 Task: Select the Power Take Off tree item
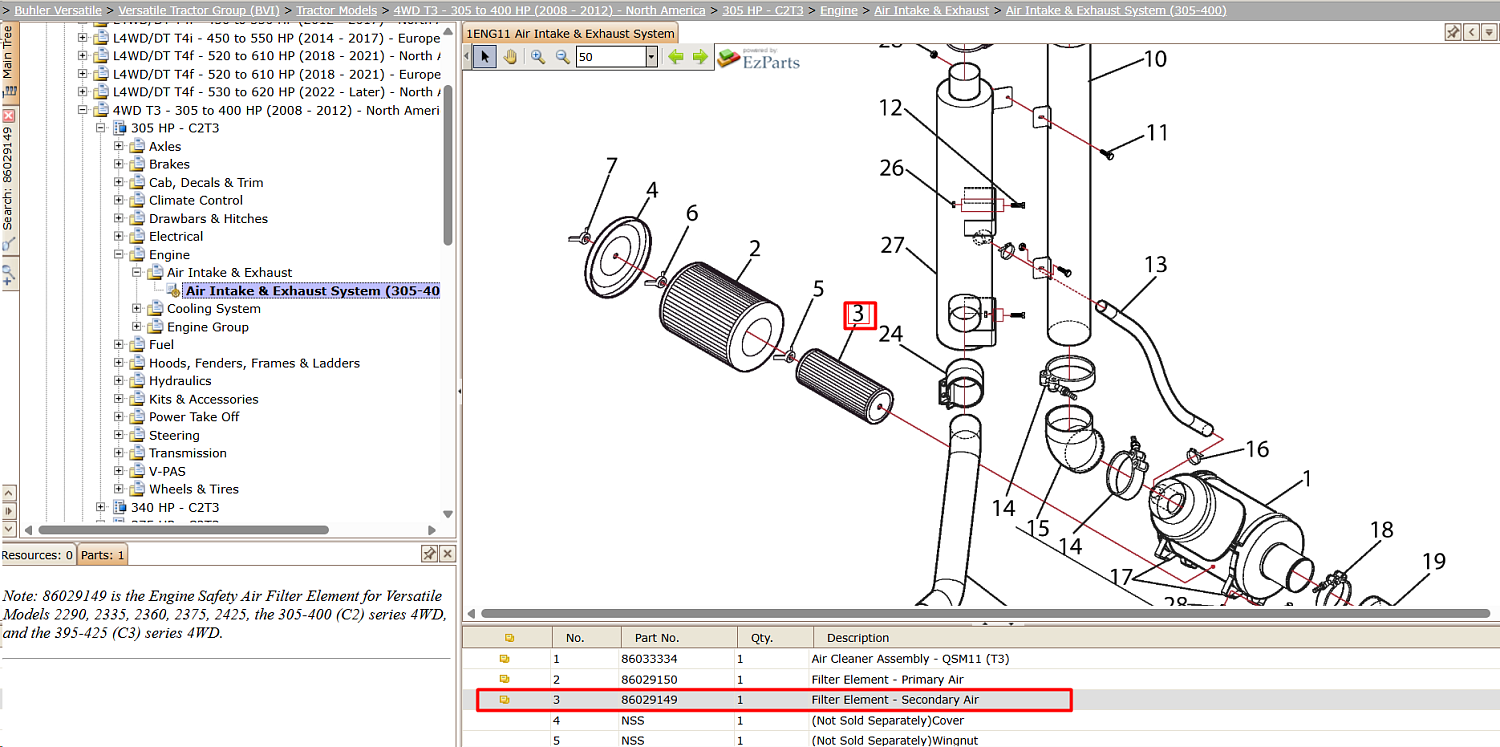[194, 417]
